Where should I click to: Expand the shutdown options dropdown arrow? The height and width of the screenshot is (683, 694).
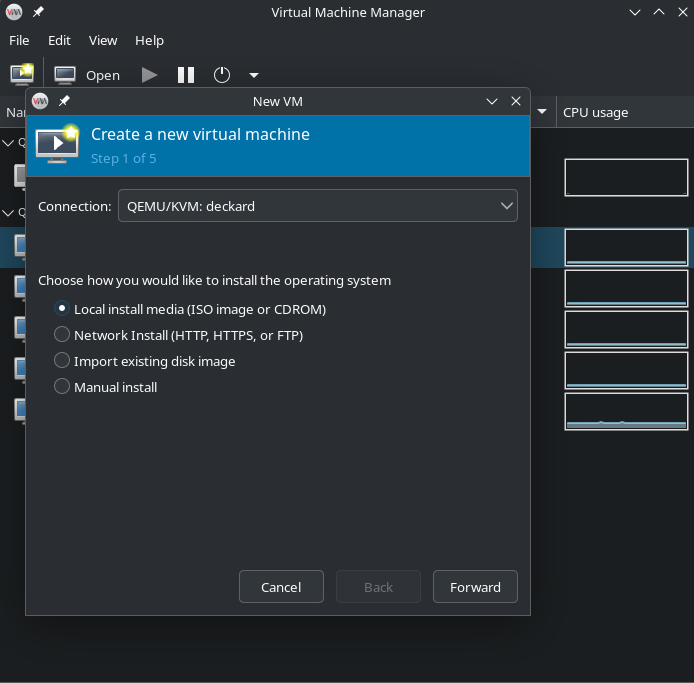(254, 75)
